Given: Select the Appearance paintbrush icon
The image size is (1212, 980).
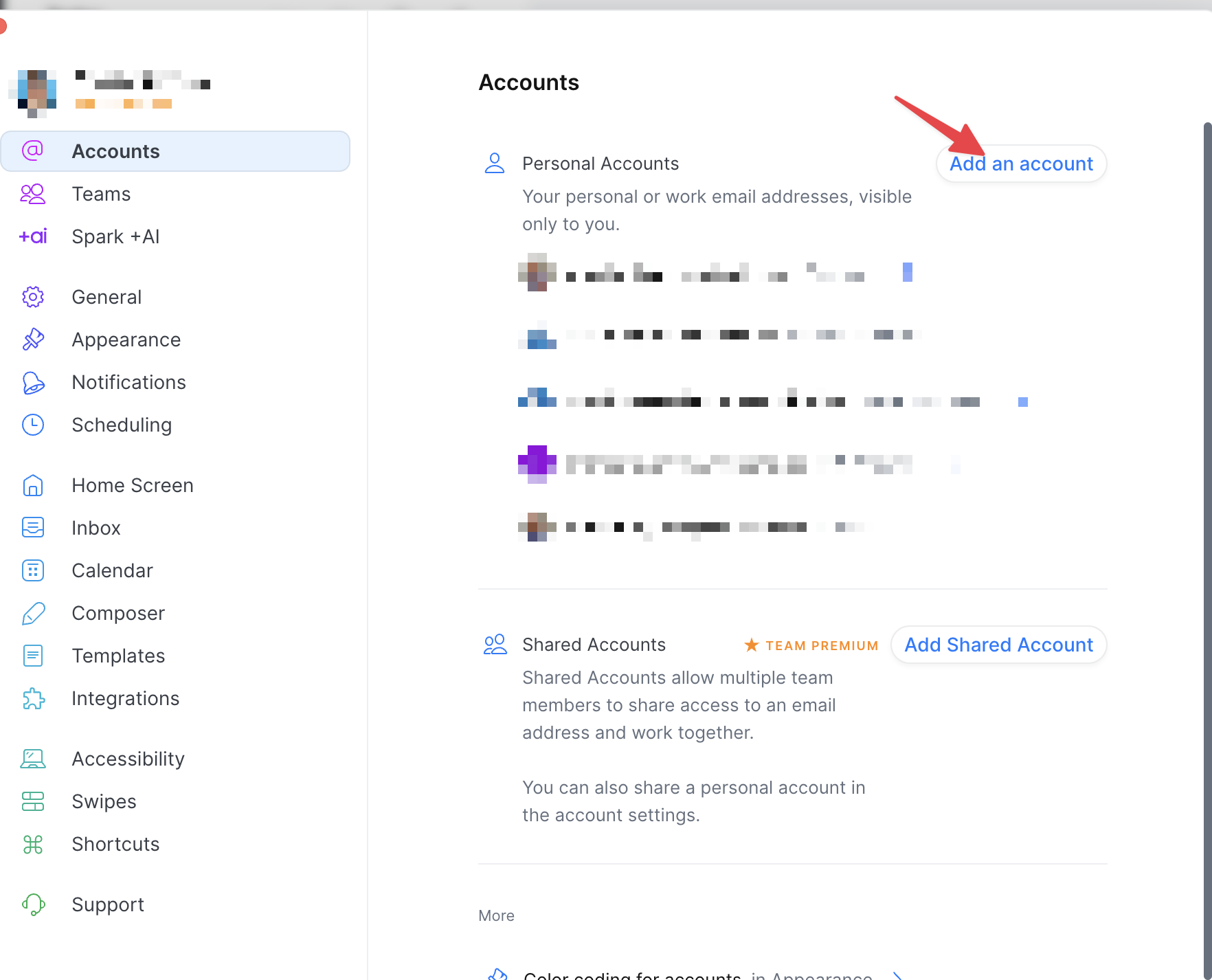Looking at the screenshot, I should (x=32, y=340).
